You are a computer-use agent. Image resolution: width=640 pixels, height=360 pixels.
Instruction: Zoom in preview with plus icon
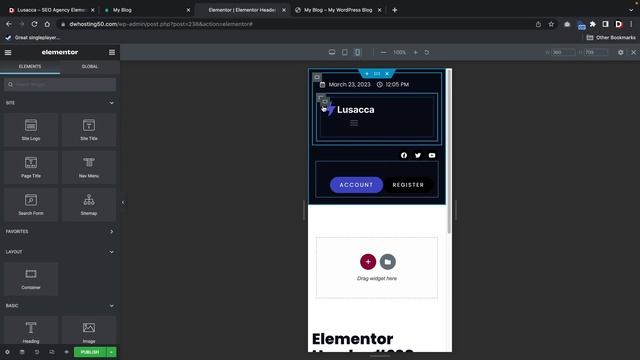416,52
